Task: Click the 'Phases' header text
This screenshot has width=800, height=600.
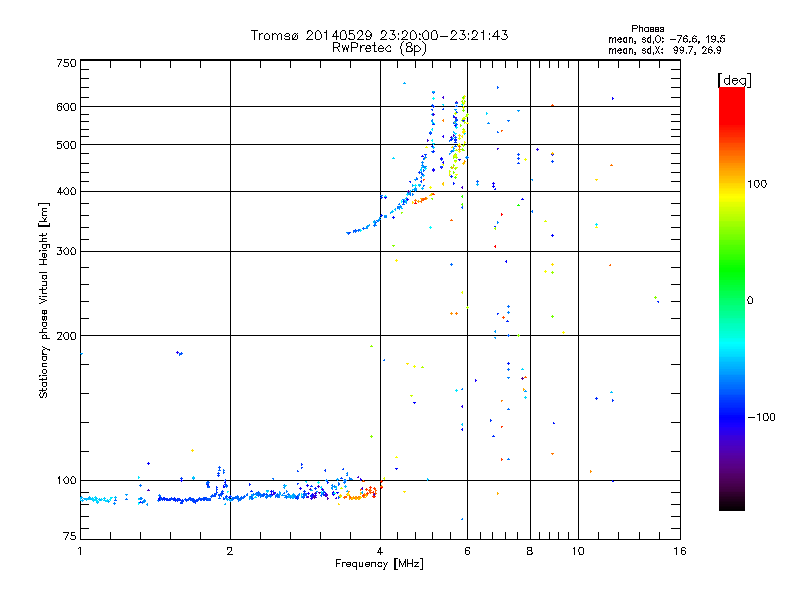Action: pos(647,29)
